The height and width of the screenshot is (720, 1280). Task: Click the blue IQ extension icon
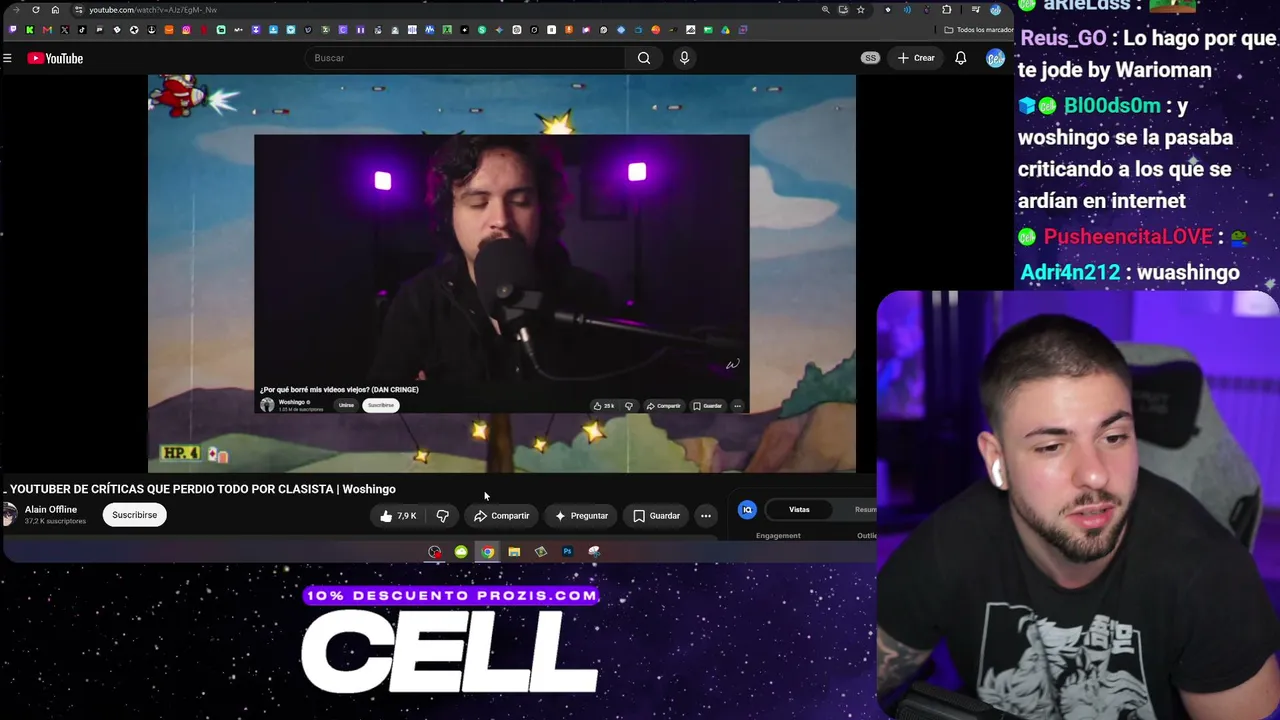pos(747,510)
